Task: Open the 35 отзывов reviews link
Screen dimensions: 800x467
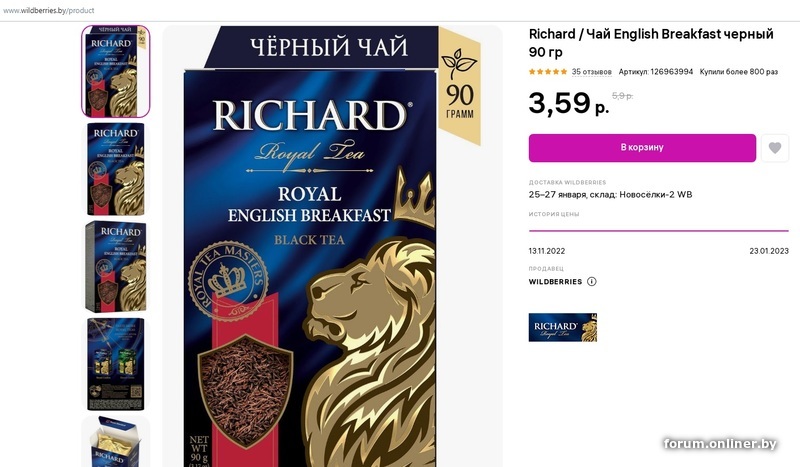Action: click(x=591, y=72)
